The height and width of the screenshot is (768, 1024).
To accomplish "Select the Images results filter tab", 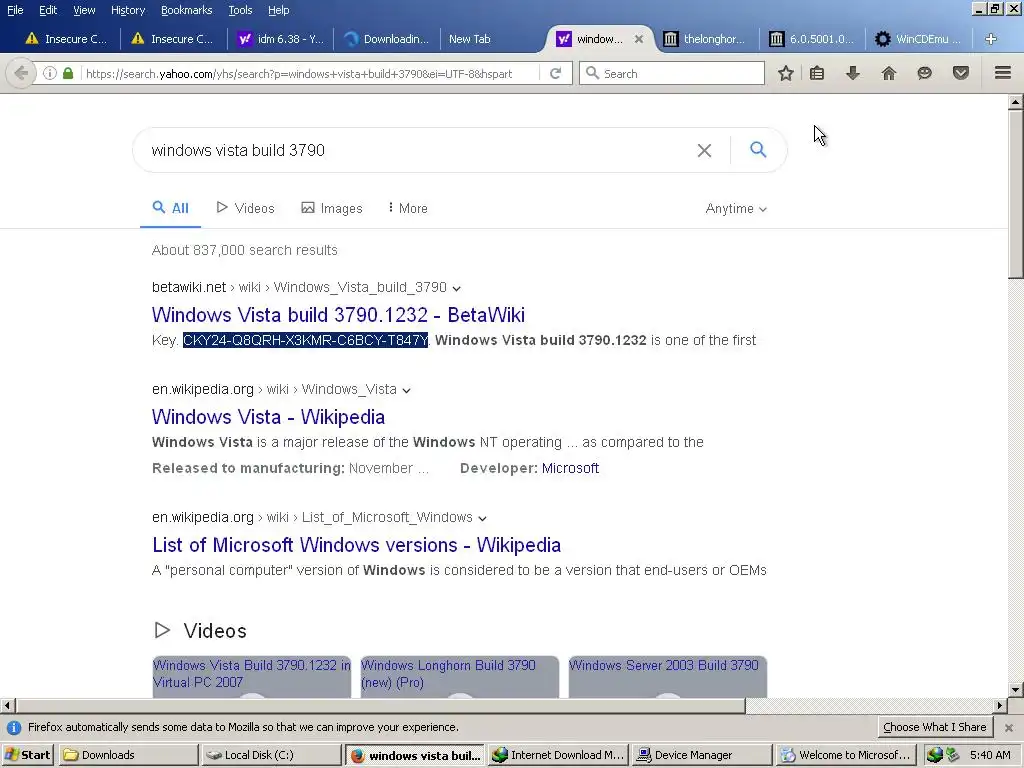I will click(x=332, y=208).
